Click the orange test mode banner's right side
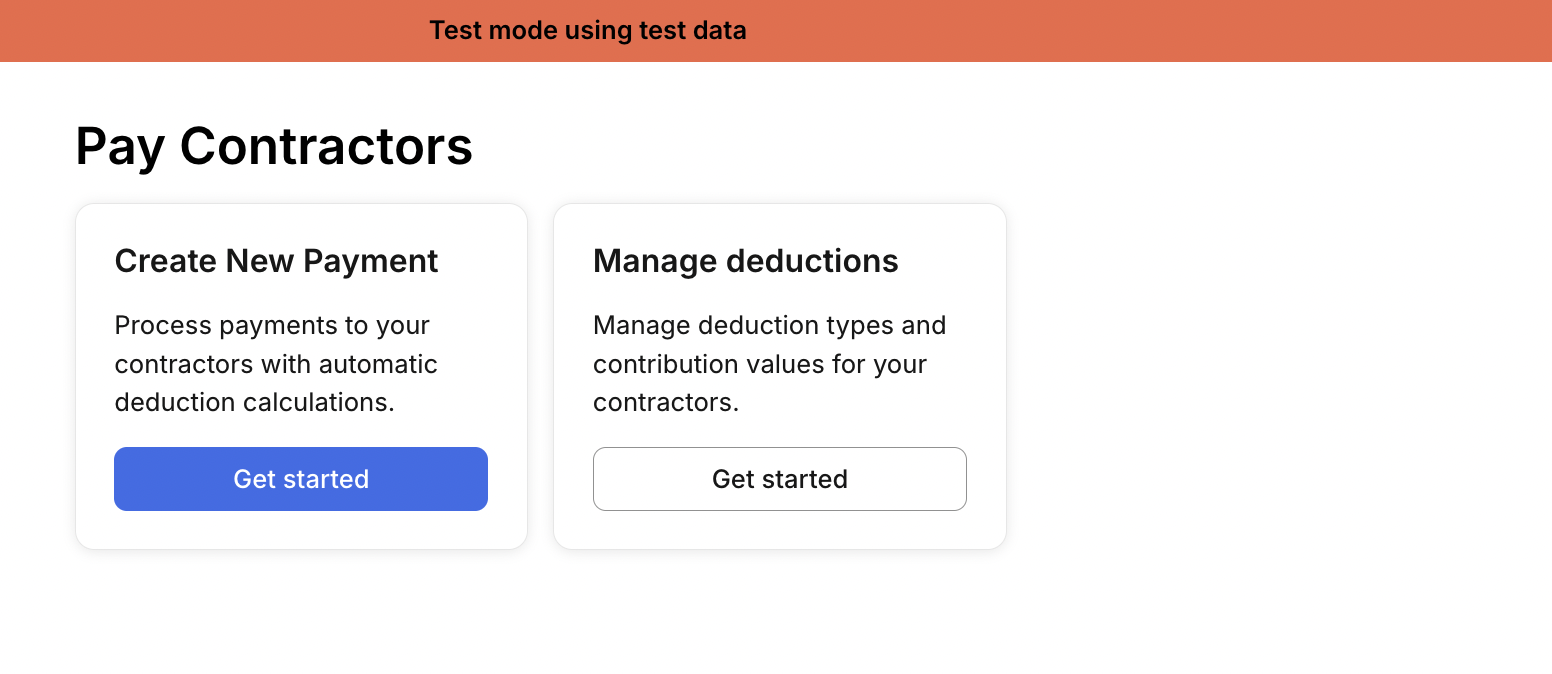Screen dimensions: 1552x674 [1300, 31]
